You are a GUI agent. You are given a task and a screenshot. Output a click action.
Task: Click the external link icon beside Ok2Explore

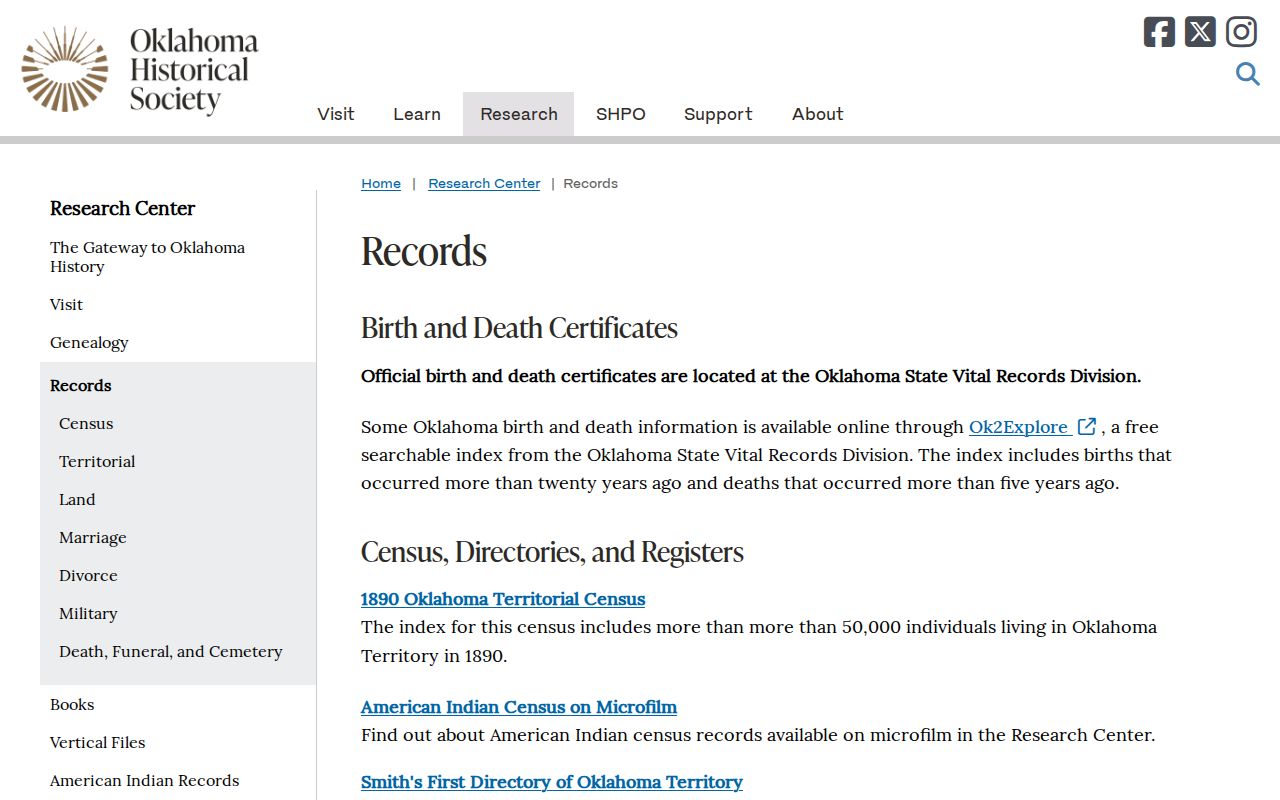(1087, 427)
